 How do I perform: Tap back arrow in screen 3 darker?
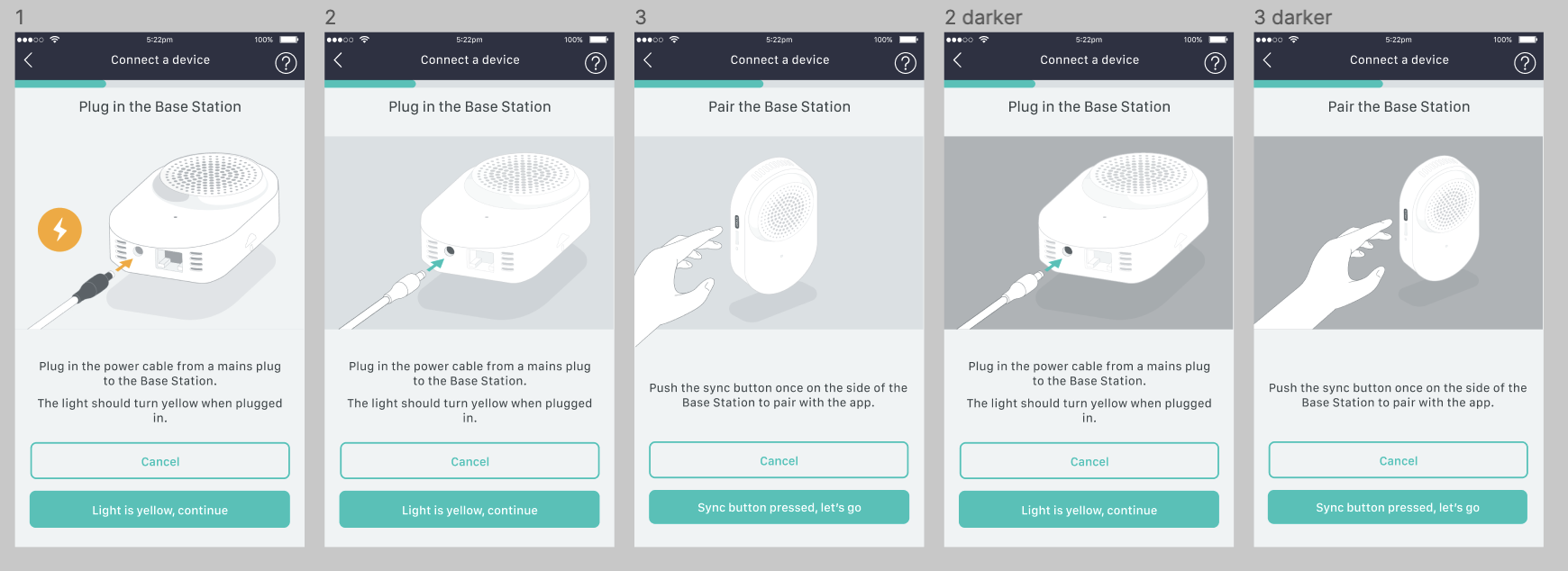point(1267,59)
